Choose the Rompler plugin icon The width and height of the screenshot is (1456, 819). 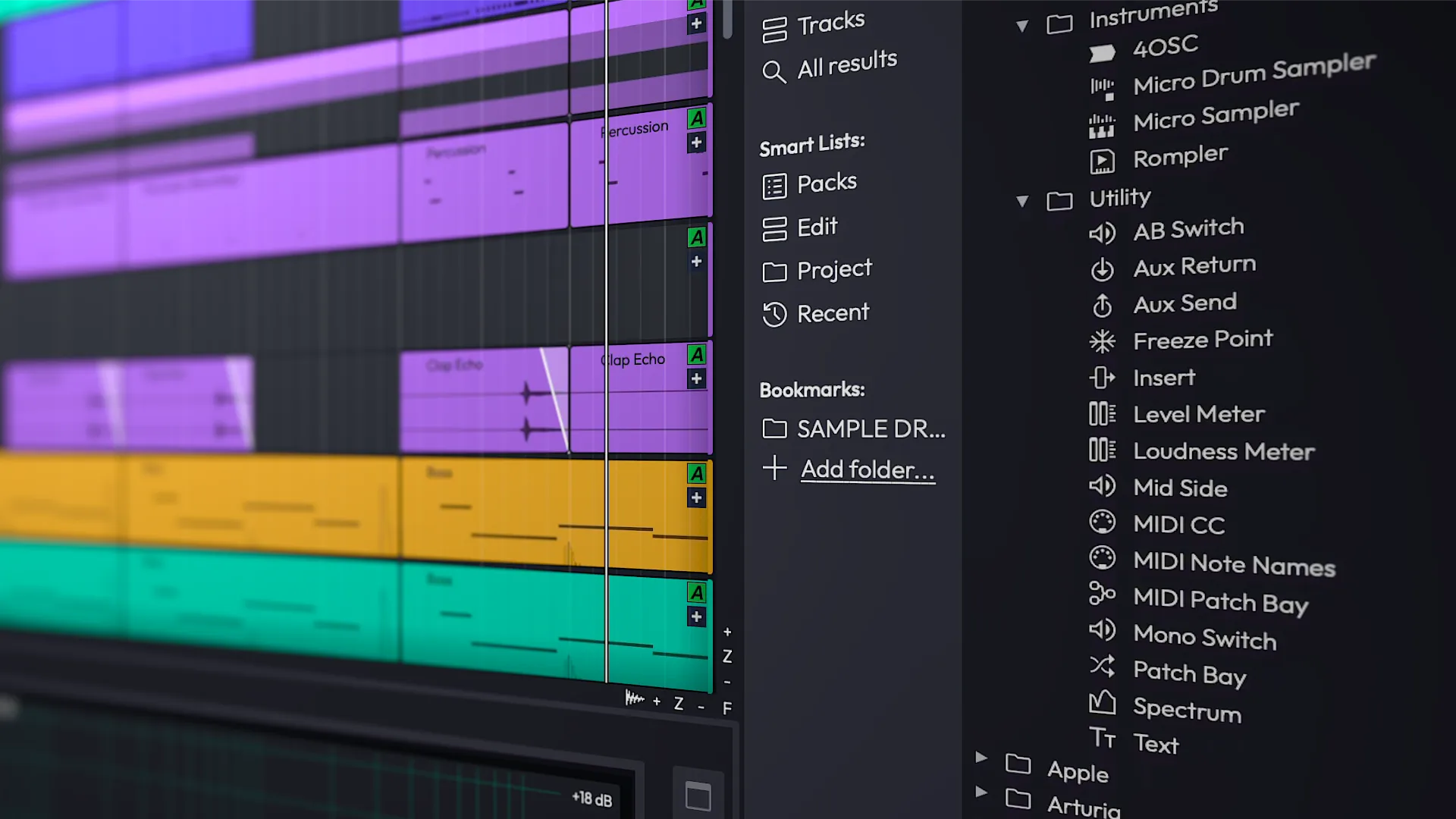coord(1102,162)
